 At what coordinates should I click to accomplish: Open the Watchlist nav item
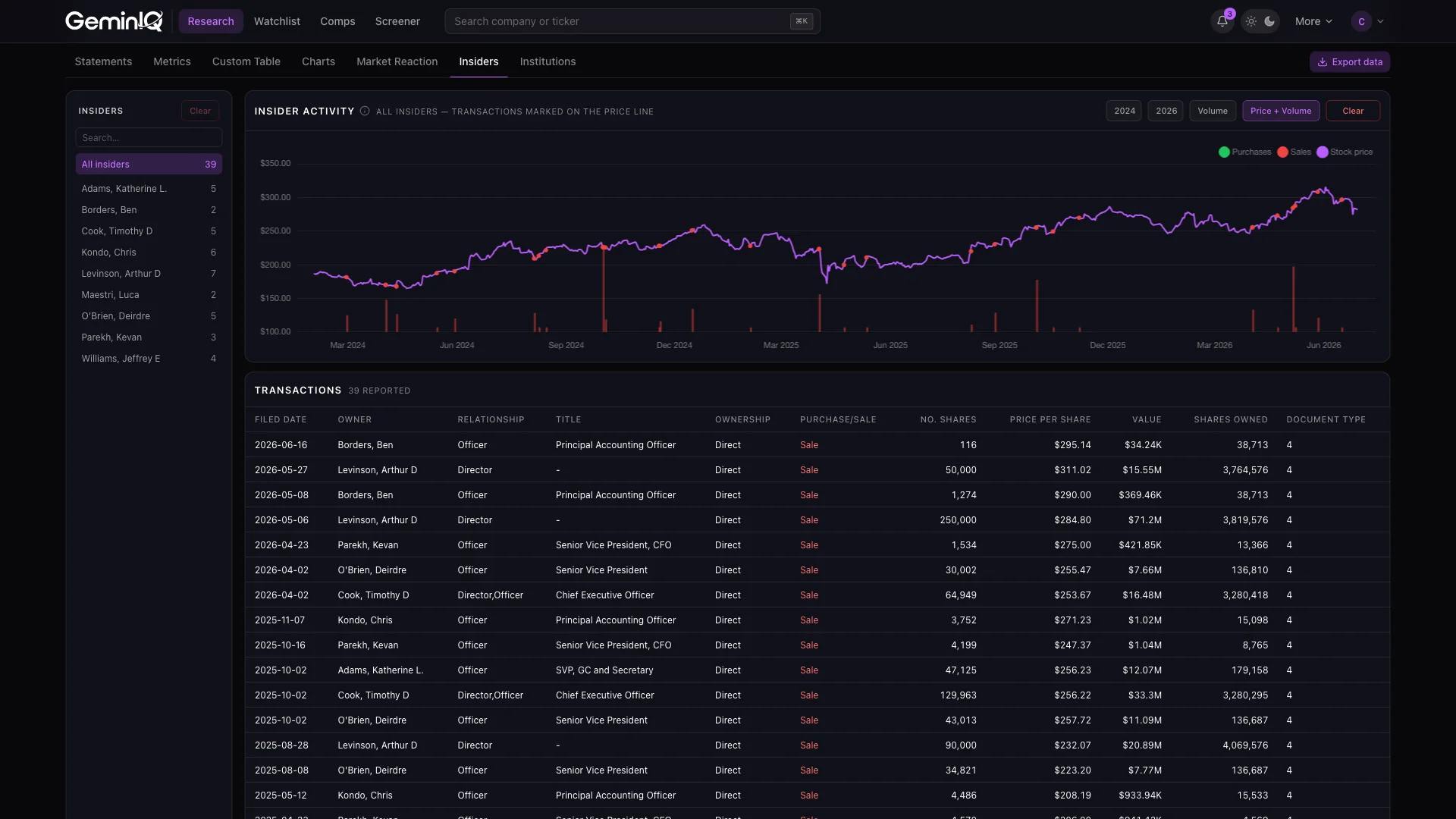coord(277,21)
